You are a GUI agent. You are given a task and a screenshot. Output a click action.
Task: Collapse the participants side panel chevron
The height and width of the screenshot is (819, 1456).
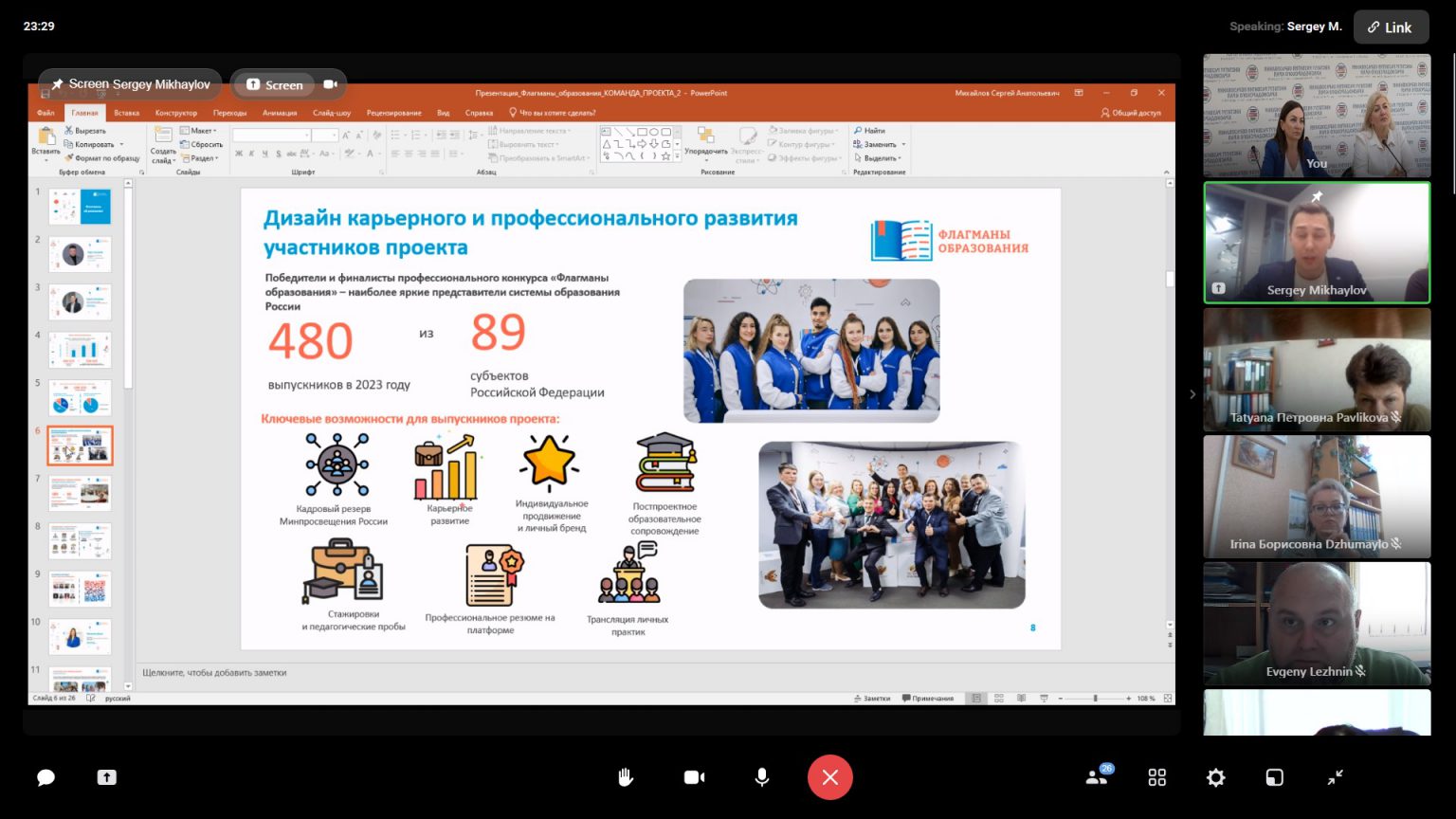(1192, 394)
